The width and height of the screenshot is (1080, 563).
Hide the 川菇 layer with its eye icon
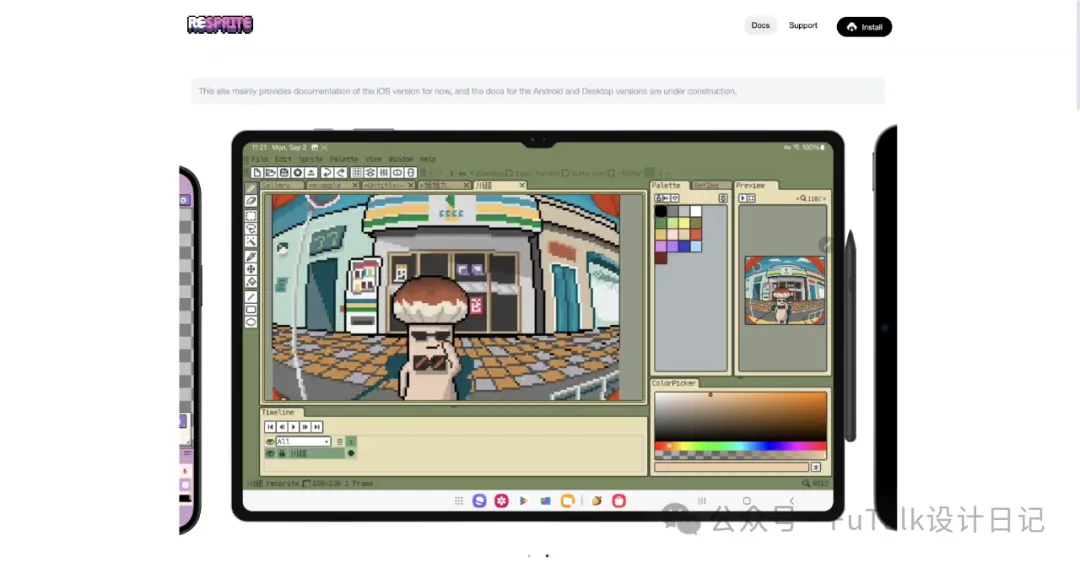(x=270, y=453)
